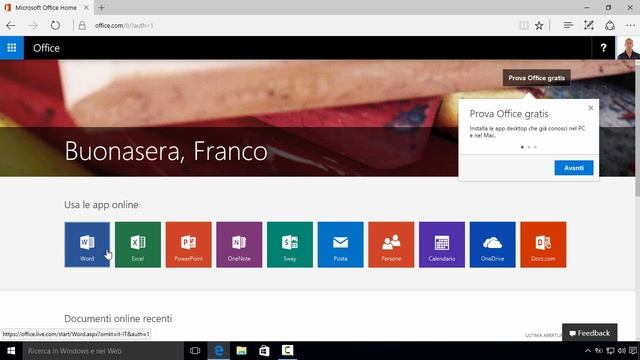Open the Excel online app tile
Image resolution: width=640 pixels, height=360 pixels.
[x=138, y=244]
